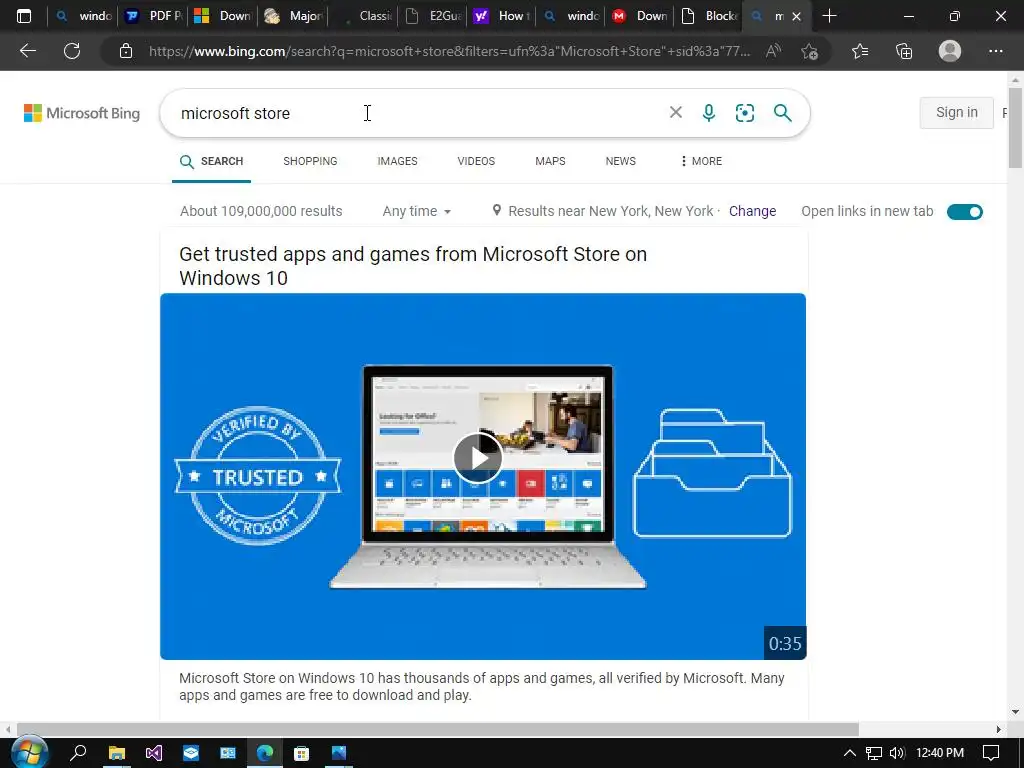Open the Get trusted apps and games heading
The image size is (1024, 768).
click(x=413, y=266)
